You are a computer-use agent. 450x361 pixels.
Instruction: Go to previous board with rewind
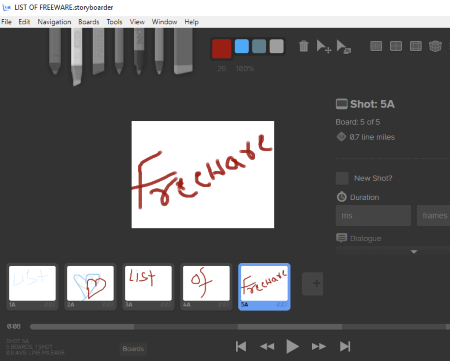(267, 347)
